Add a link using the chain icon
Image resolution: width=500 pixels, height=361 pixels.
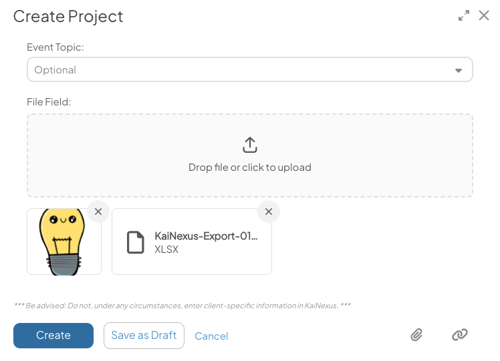[x=460, y=335]
